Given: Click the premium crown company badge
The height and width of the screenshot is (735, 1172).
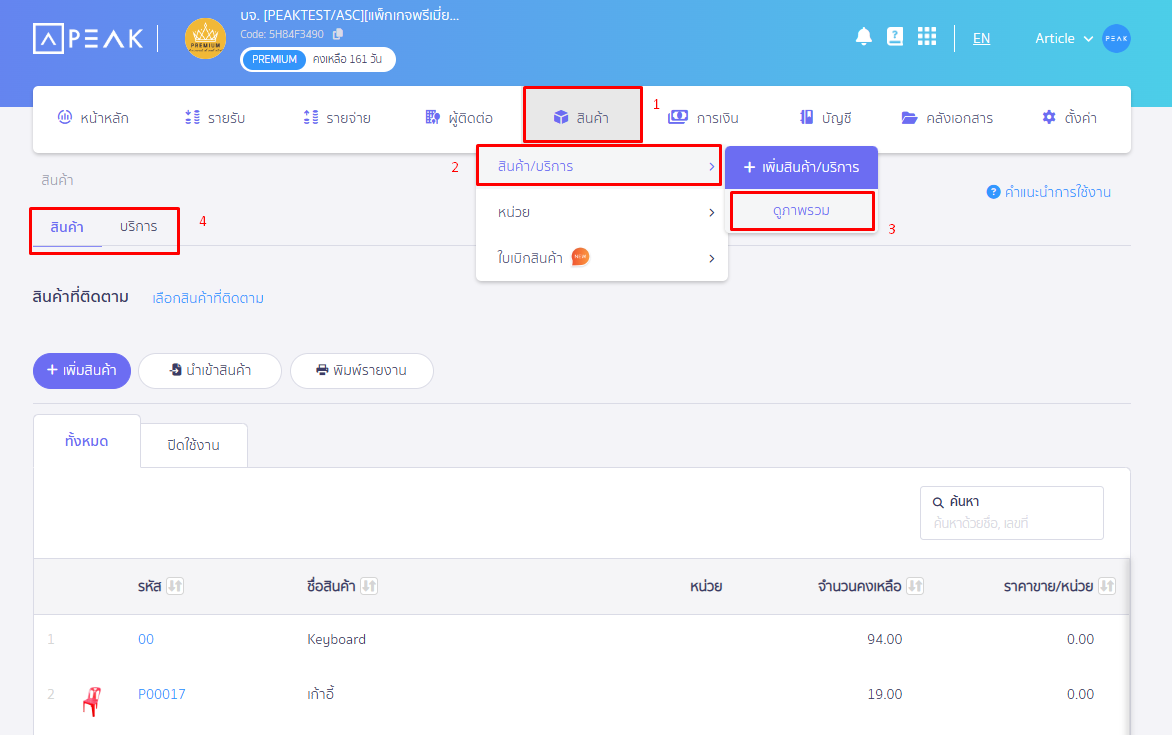Looking at the screenshot, I should point(205,39).
